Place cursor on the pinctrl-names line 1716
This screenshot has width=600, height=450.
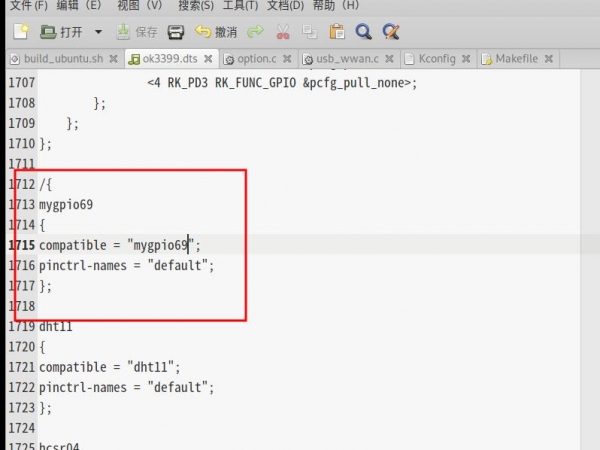click(x=126, y=265)
